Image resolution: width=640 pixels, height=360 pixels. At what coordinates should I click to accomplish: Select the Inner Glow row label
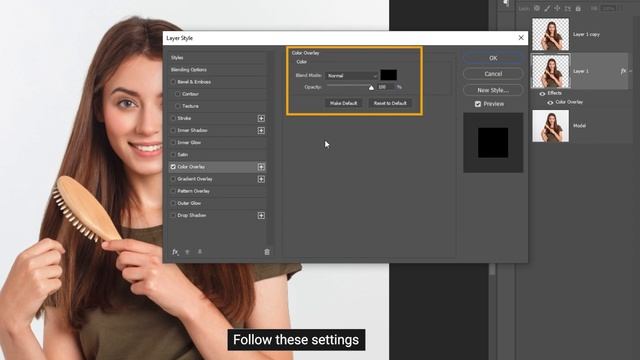point(189,142)
